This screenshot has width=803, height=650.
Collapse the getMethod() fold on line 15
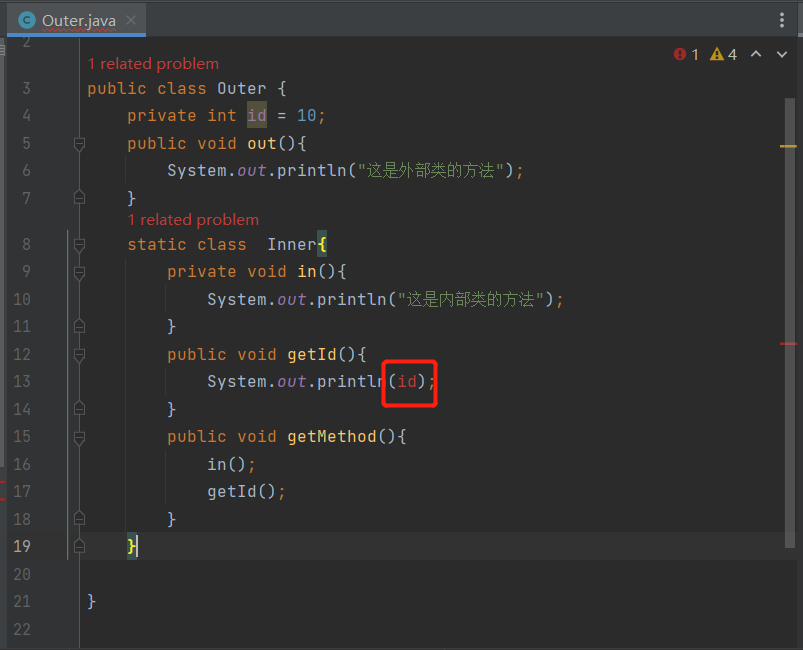[79, 437]
